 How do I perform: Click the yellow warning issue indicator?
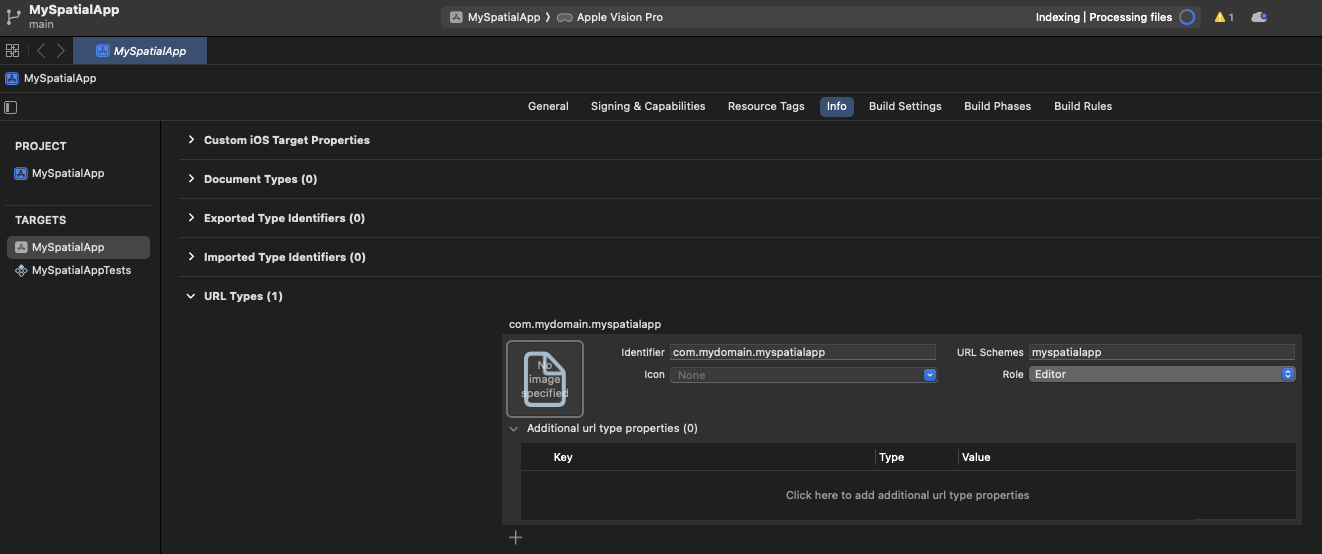click(1223, 17)
